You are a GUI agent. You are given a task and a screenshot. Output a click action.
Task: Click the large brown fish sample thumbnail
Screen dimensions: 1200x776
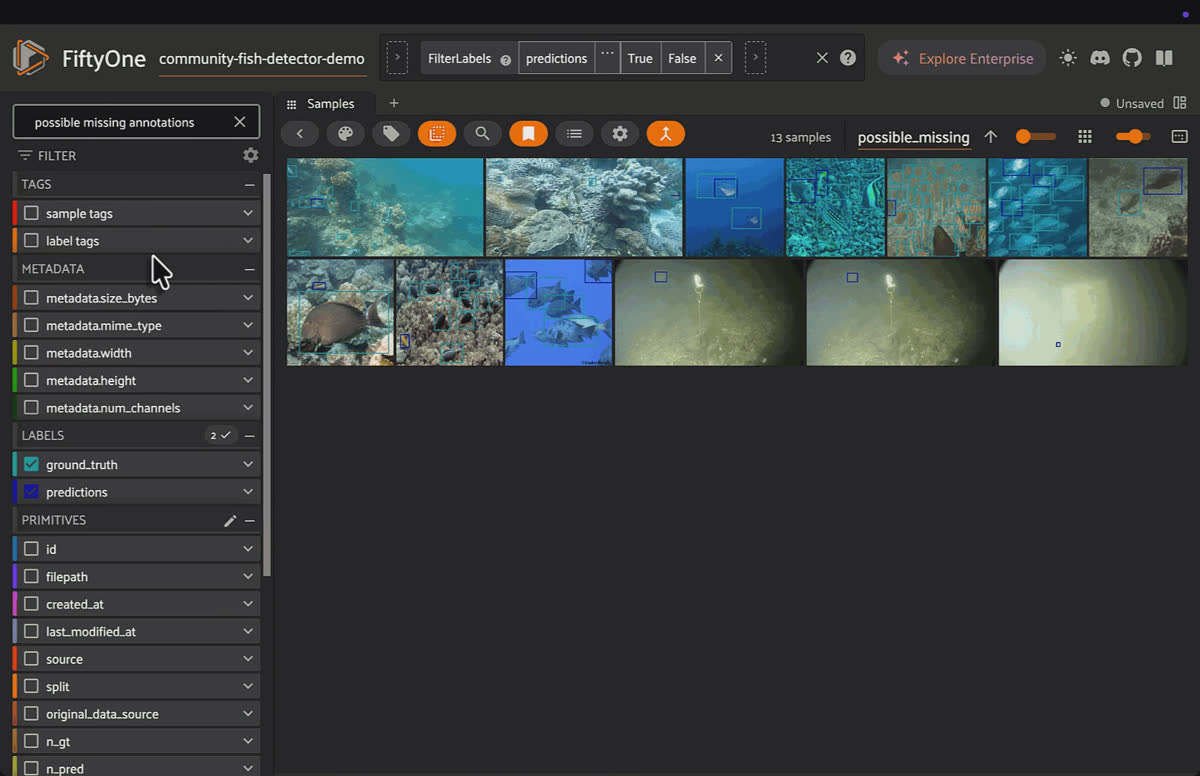[x=340, y=312]
